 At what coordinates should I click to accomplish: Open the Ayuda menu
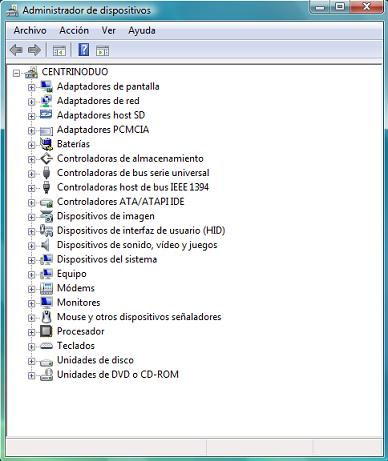142,30
